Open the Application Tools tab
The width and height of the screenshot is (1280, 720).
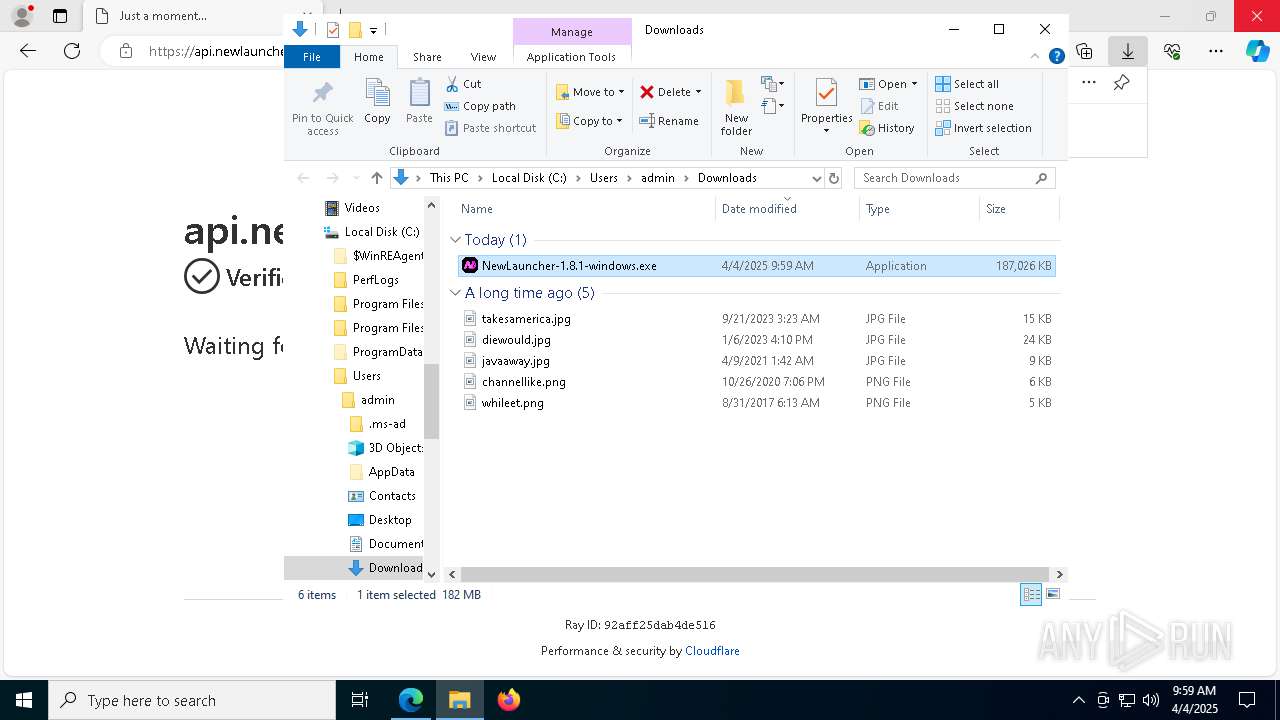[x=571, y=57]
